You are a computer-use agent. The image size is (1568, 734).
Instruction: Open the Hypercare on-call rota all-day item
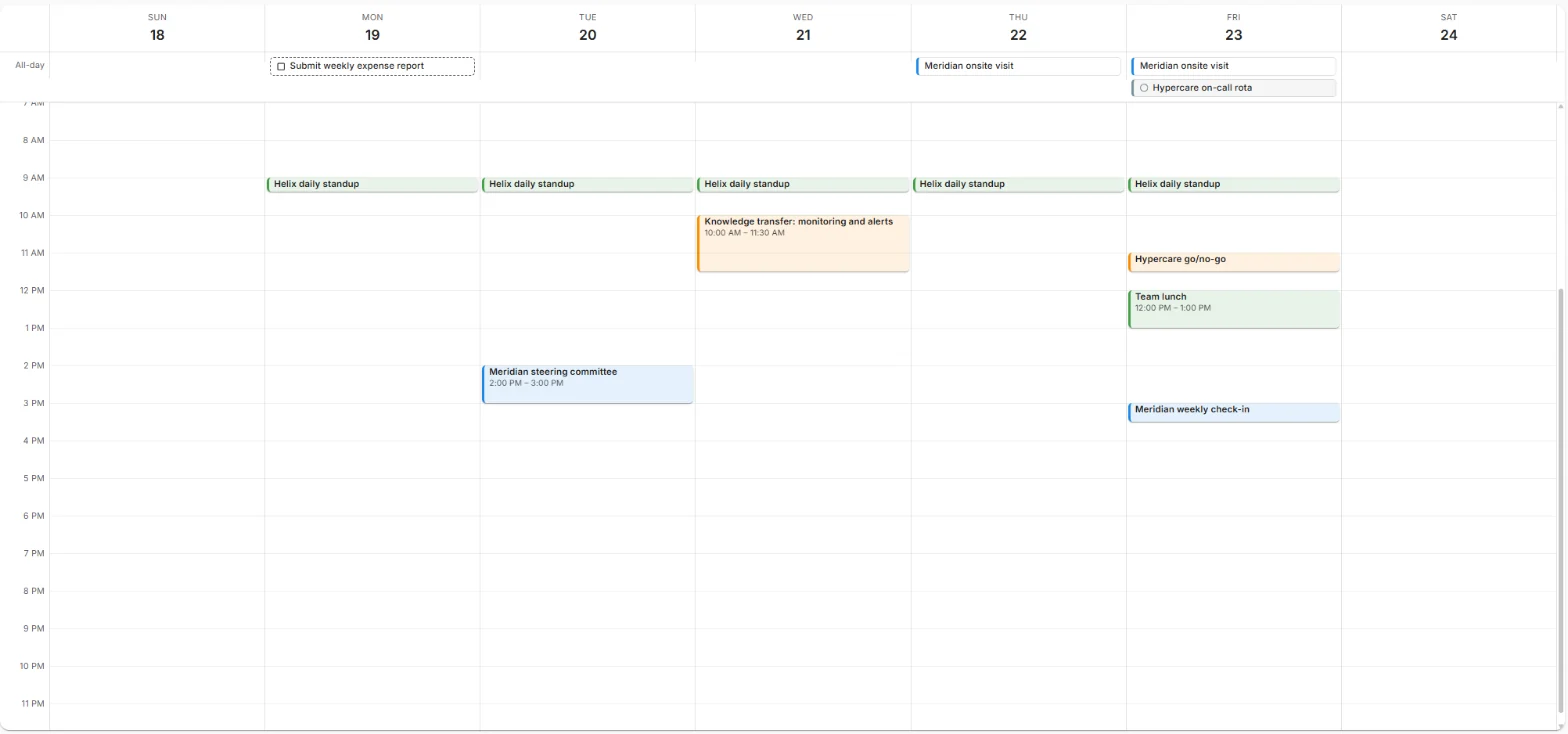coord(1233,88)
